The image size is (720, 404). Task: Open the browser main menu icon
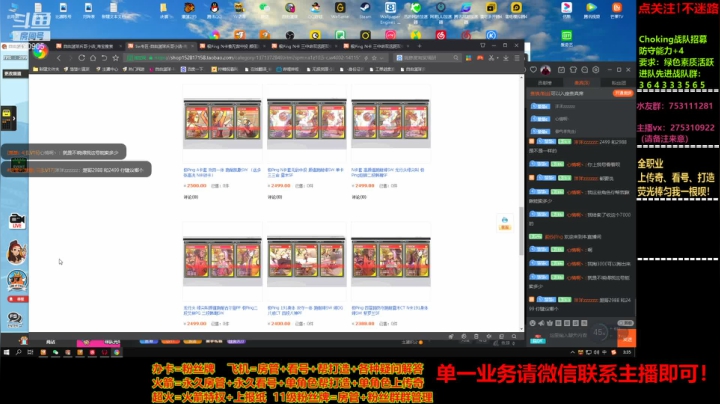tap(517, 58)
